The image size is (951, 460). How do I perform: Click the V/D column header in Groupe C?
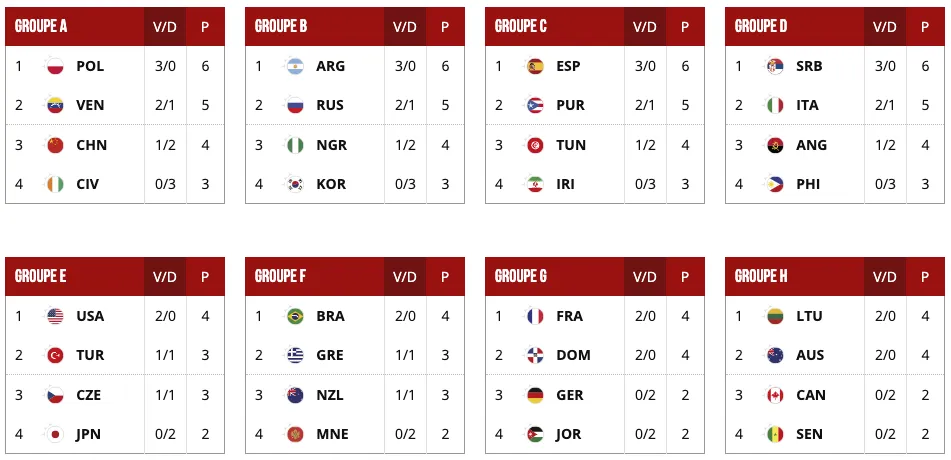point(645,27)
